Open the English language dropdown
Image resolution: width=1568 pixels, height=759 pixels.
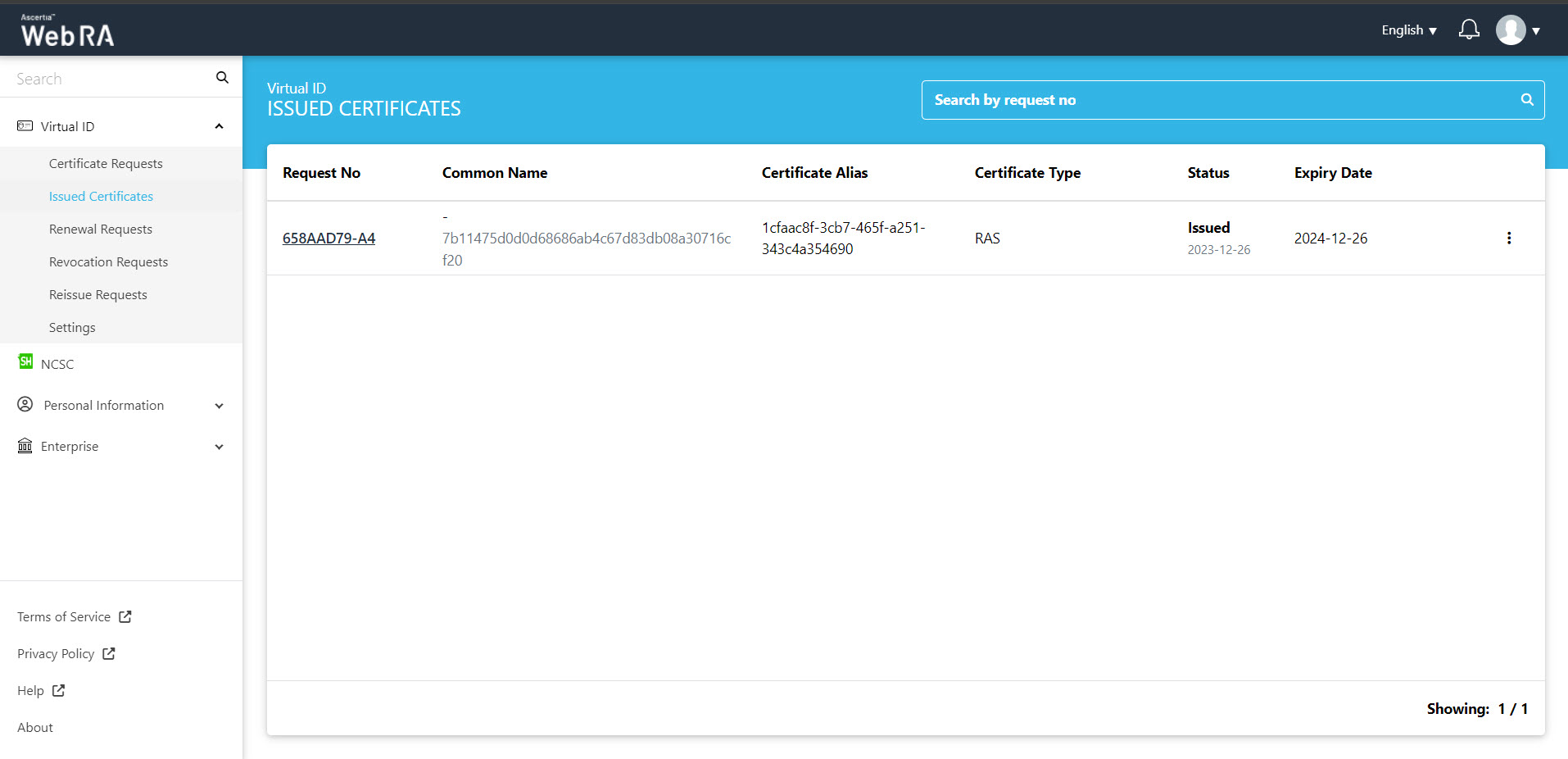click(x=1409, y=30)
